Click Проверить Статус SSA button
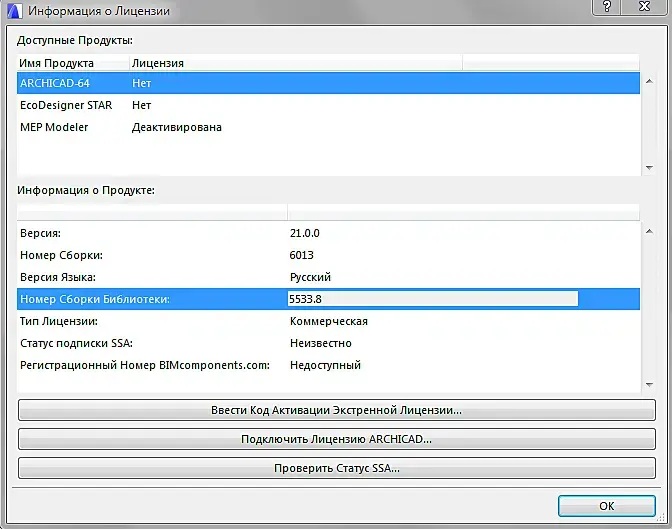672x529 pixels. point(337,468)
